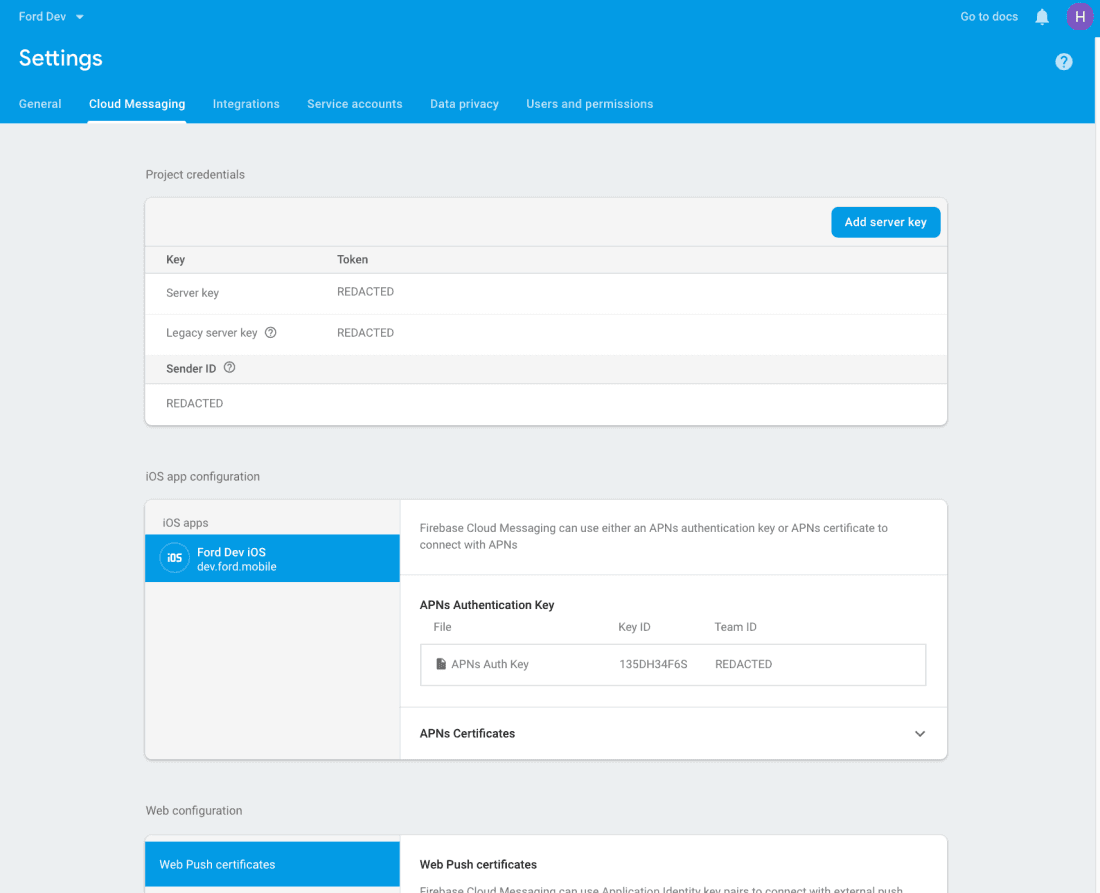Click the APNs Auth Key file icon

441,664
